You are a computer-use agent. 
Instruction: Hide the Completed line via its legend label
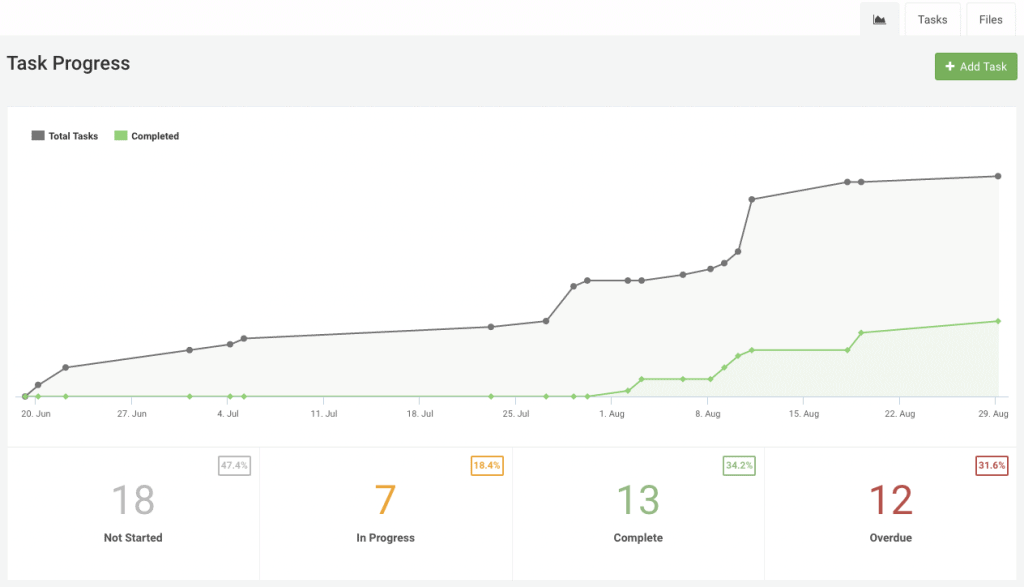155,135
